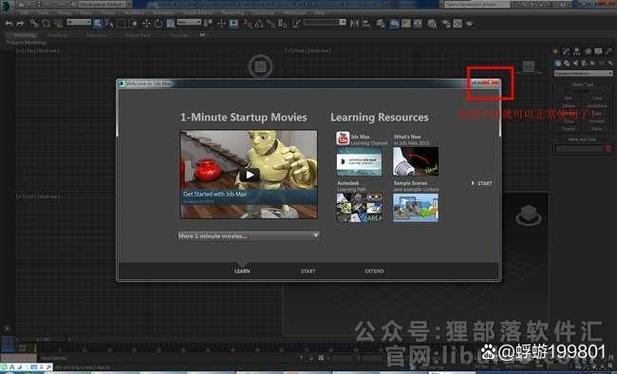
Task: Enable the AutoGrid checkbox in Object Type
Action: [567, 91]
